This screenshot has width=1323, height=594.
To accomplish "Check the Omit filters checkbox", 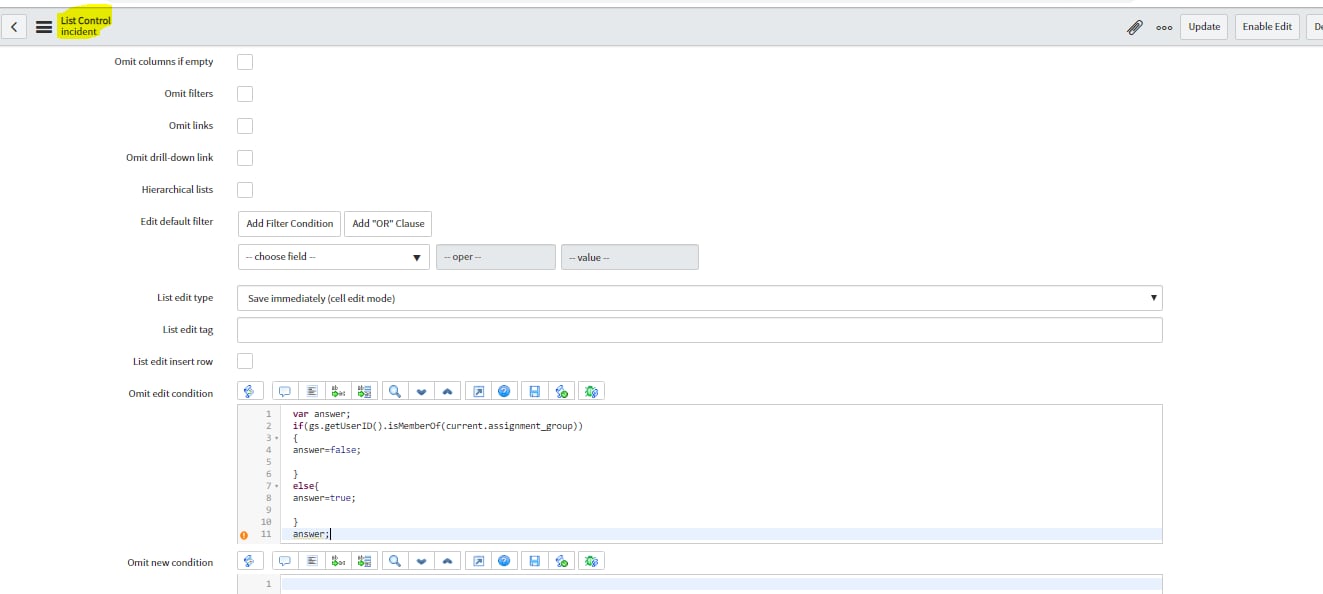I will [245, 94].
